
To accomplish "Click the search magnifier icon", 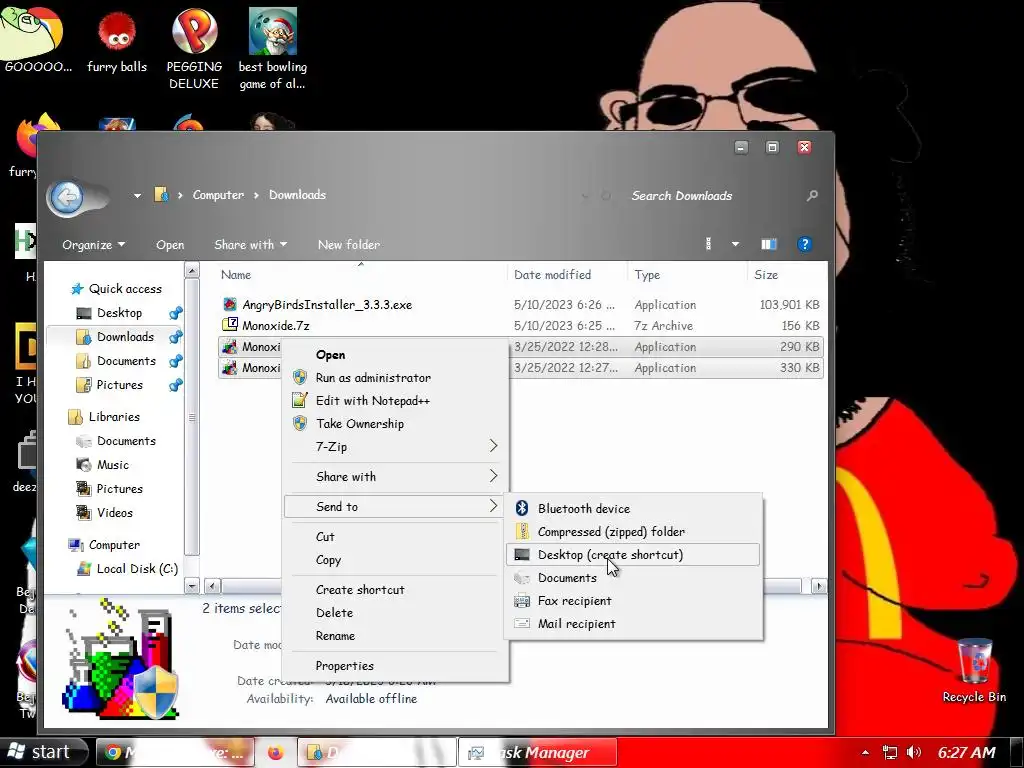I will click(x=812, y=195).
